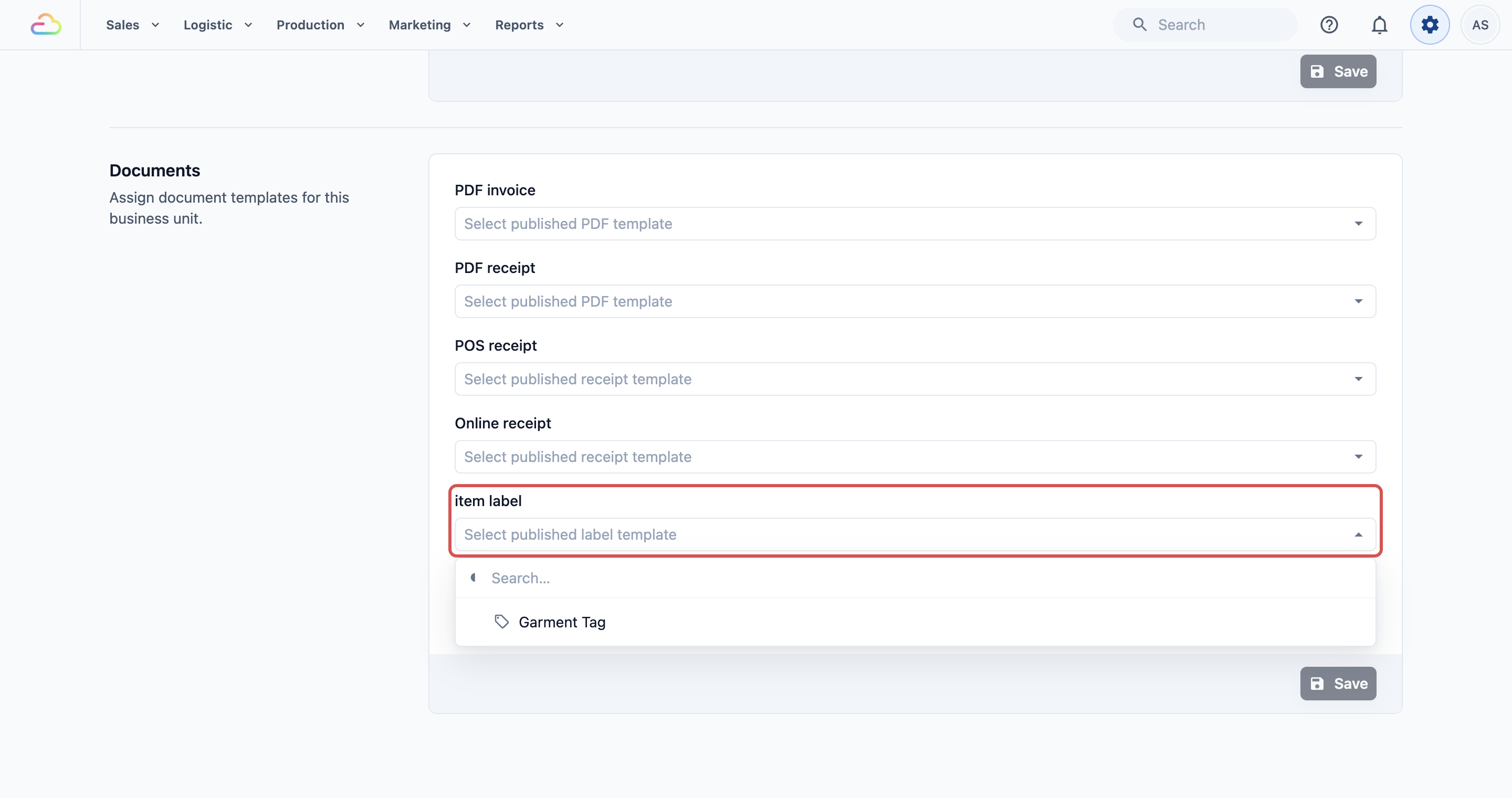Click the Sales menu chevron
This screenshot has width=1512, height=798.
click(x=155, y=25)
